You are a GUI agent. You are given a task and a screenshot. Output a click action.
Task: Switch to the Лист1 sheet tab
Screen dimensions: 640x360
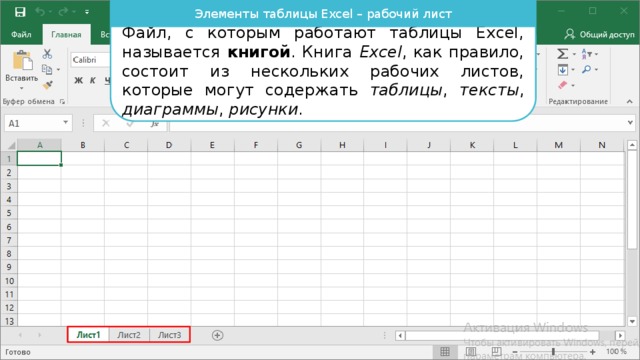(x=89, y=335)
